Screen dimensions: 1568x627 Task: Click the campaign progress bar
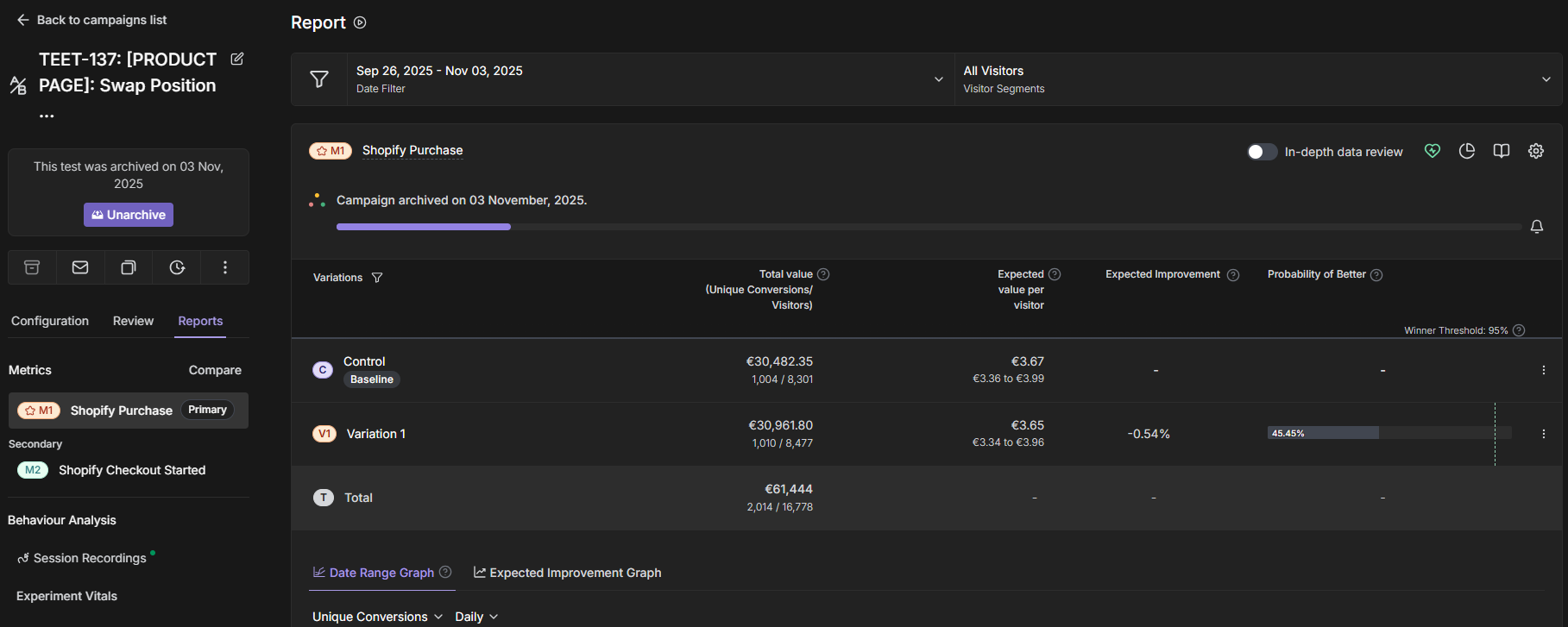[x=929, y=227]
